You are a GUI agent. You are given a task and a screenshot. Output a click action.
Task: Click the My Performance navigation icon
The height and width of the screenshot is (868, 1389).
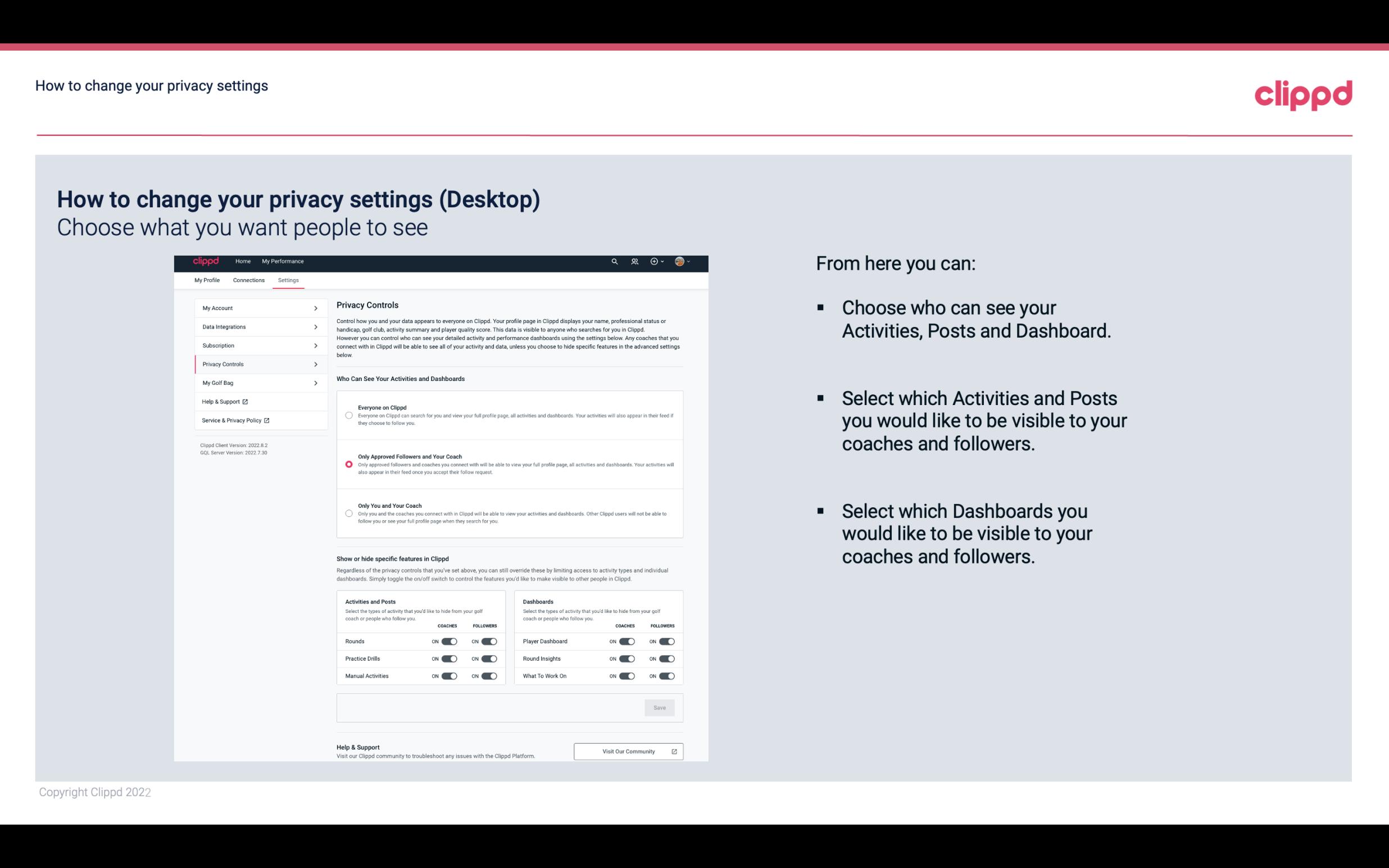coord(283,261)
